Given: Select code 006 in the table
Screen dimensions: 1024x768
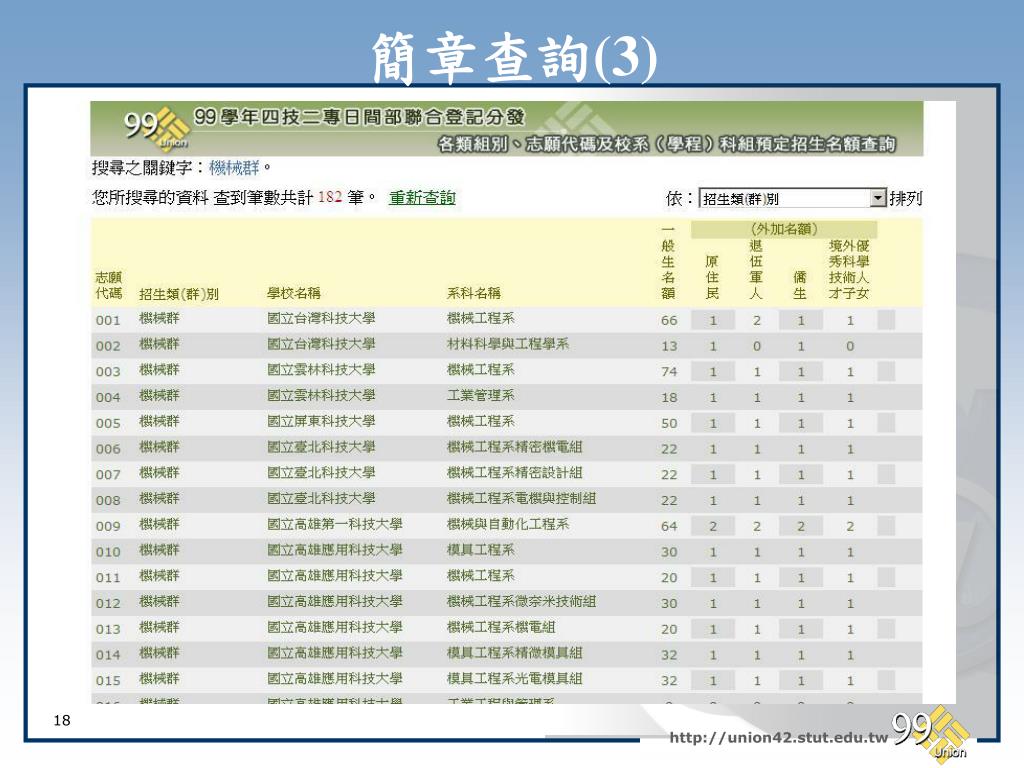Looking at the screenshot, I should pos(108,449).
